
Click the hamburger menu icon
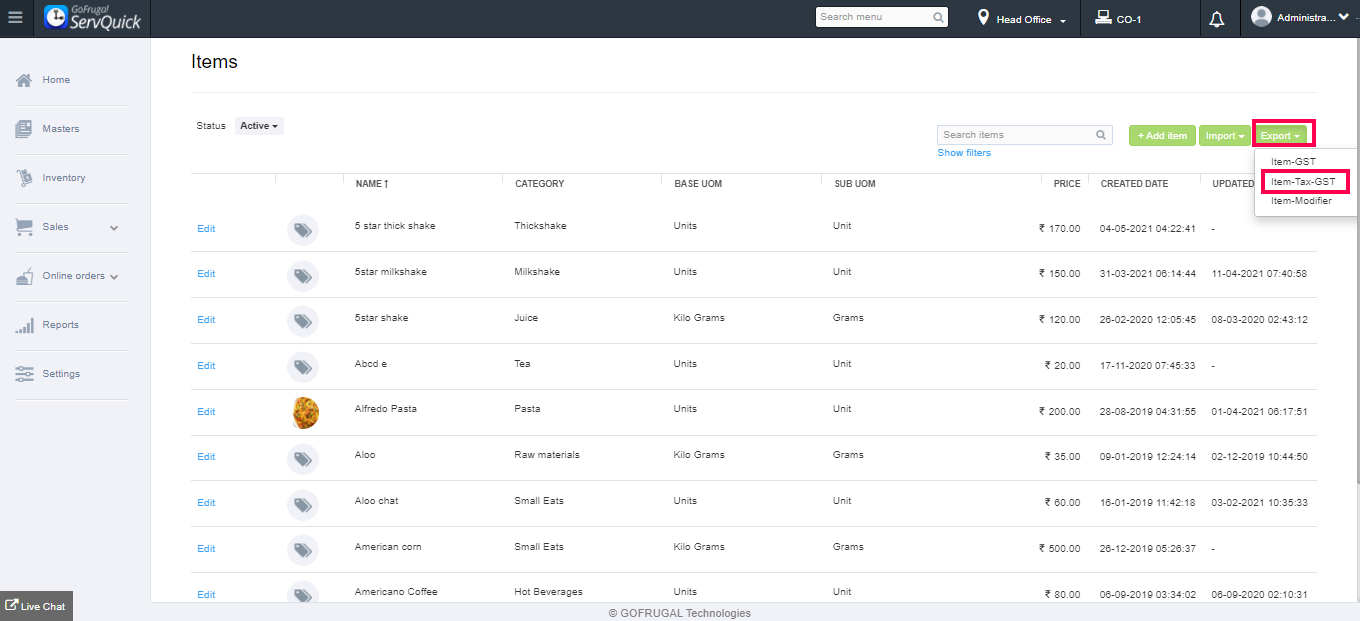click(15, 18)
